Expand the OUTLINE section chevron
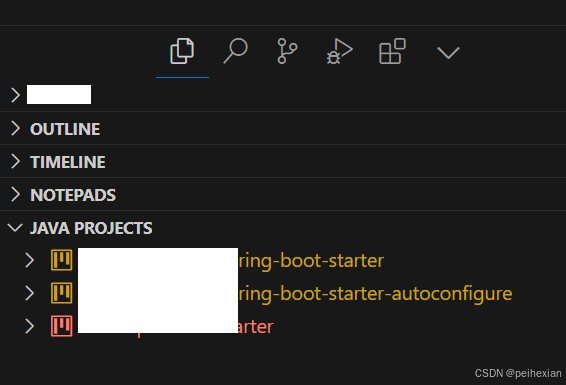 pyautogui.click(x=15, y=128)
